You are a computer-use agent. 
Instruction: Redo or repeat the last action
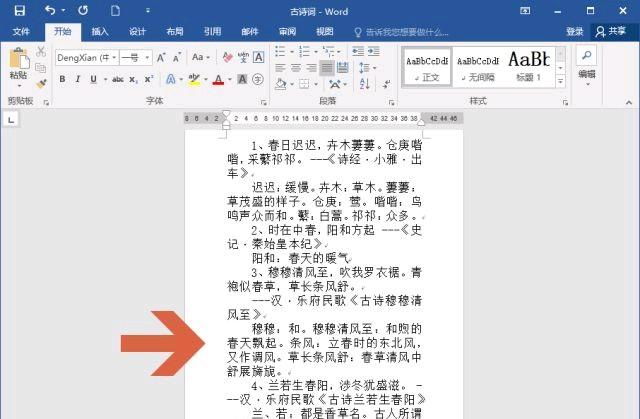(83, 11)
